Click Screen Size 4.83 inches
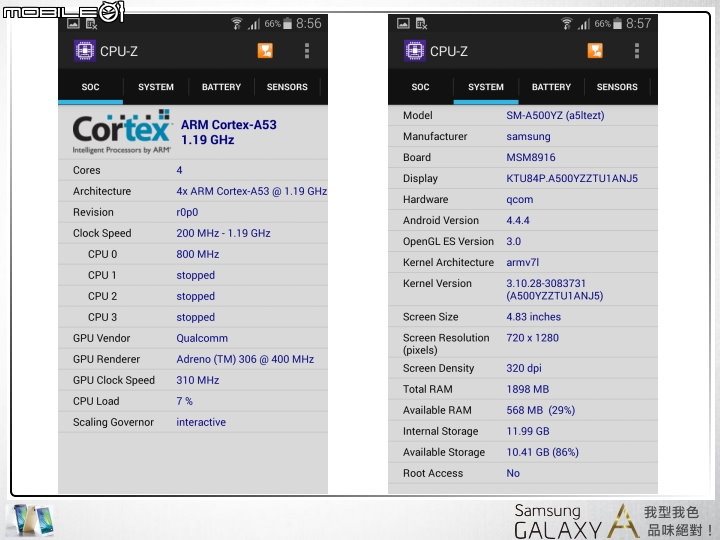The image size is (720, 540). pos(534,317)
